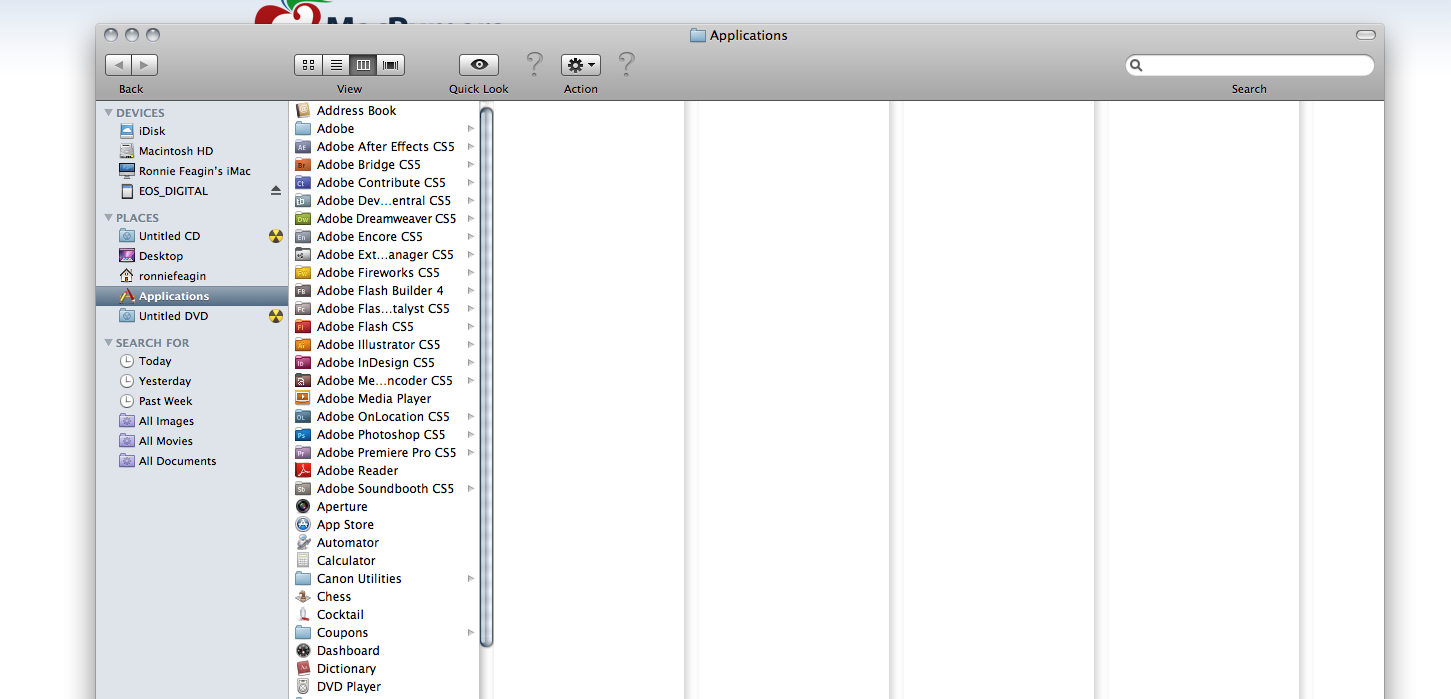Expand Adobe Flash Builder 4 arrow
Screen dimensions: 1451x699
[470, 291]
